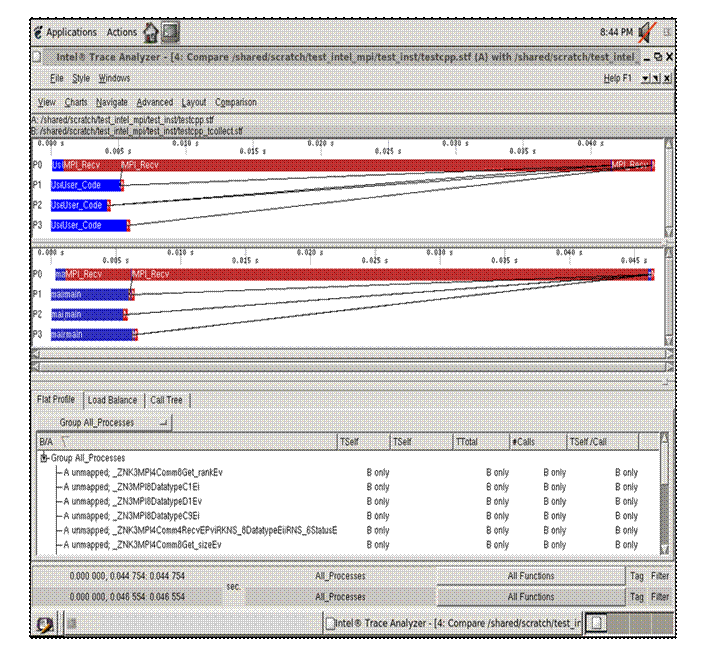703x655 pixels.
Task: Open the Applications menu in top panel
Action: (71, 32)
